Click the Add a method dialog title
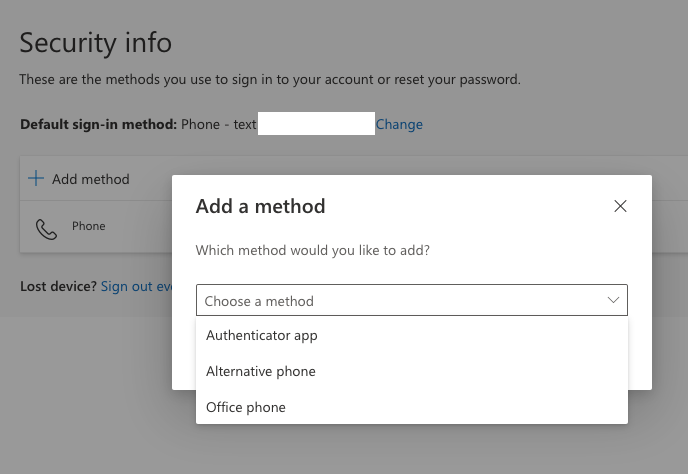The height and width of the screenshot is (474, 688). [x=260, y=207]
